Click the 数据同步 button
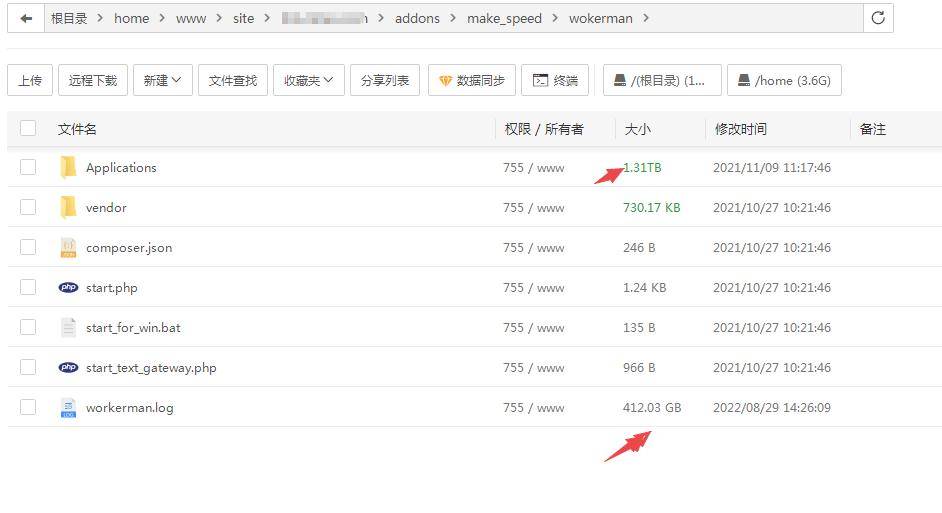This screenshot has width=942, height=513. click(x=472, y=80)
